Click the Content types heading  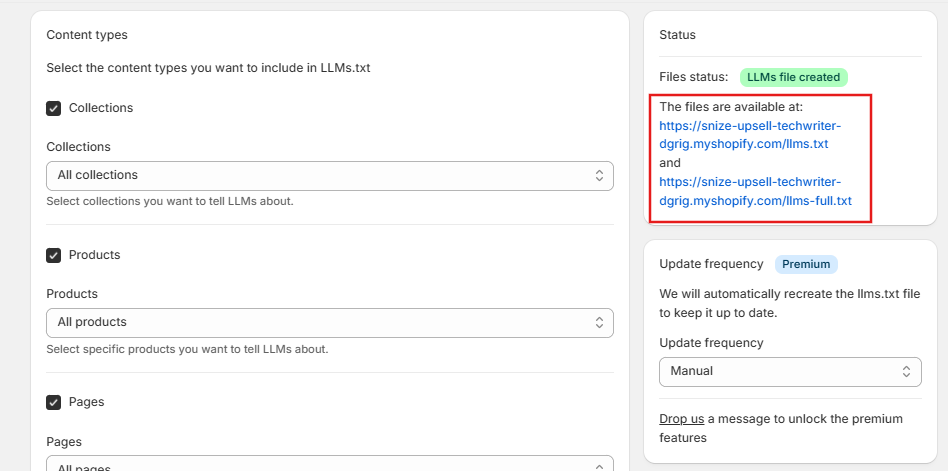coord(87,35)
